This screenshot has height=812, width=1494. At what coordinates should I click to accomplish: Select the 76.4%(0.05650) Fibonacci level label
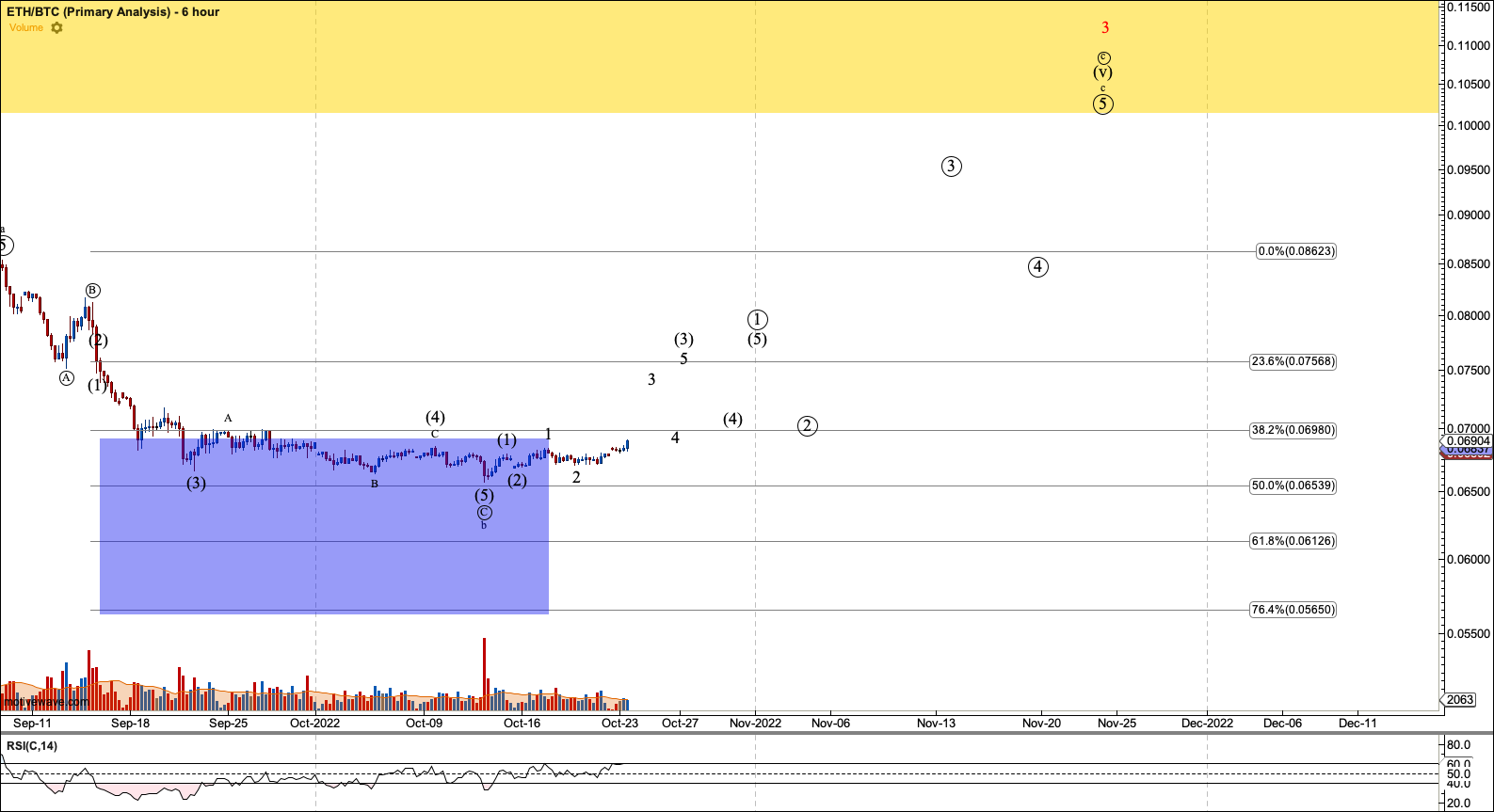1293,610
